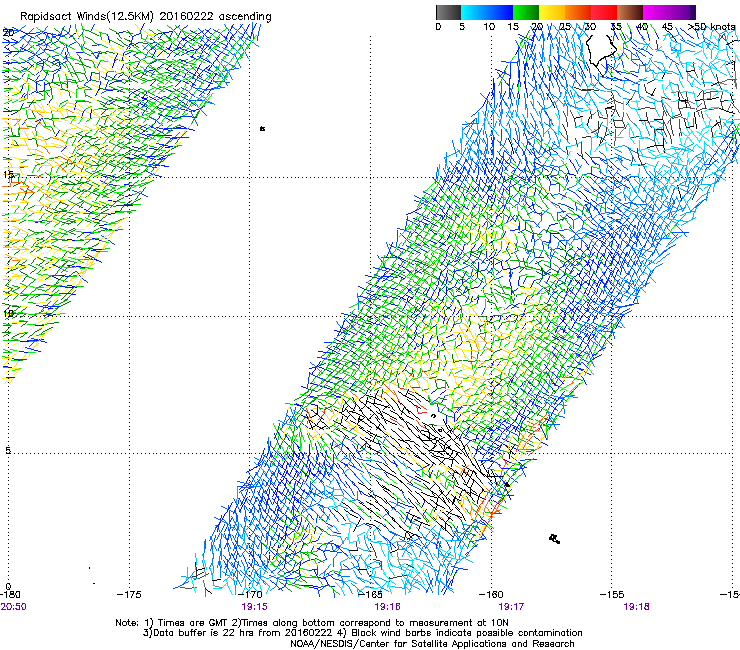Image resolution: width=740 pixels, height=650 pixels.
Task: Click the note 'Data buffer is 22 hrs'
Action: 203,633
